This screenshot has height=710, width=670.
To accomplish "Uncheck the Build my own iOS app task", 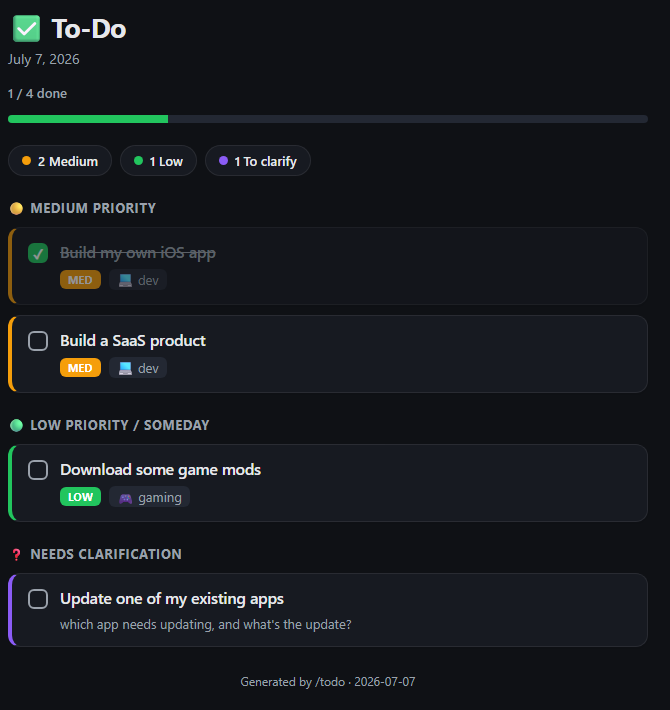I will pos(38,253).
